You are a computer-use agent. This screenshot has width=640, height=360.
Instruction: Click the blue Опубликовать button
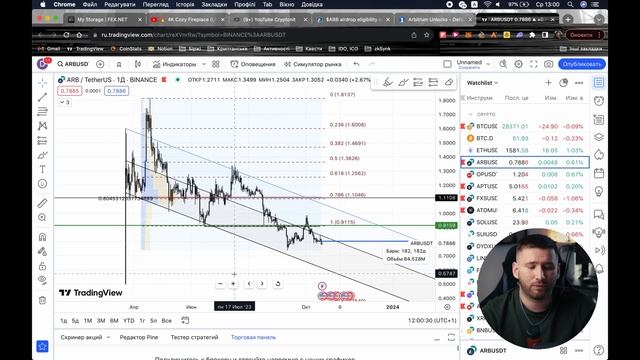pyautogui.click(x=582, y=64)
